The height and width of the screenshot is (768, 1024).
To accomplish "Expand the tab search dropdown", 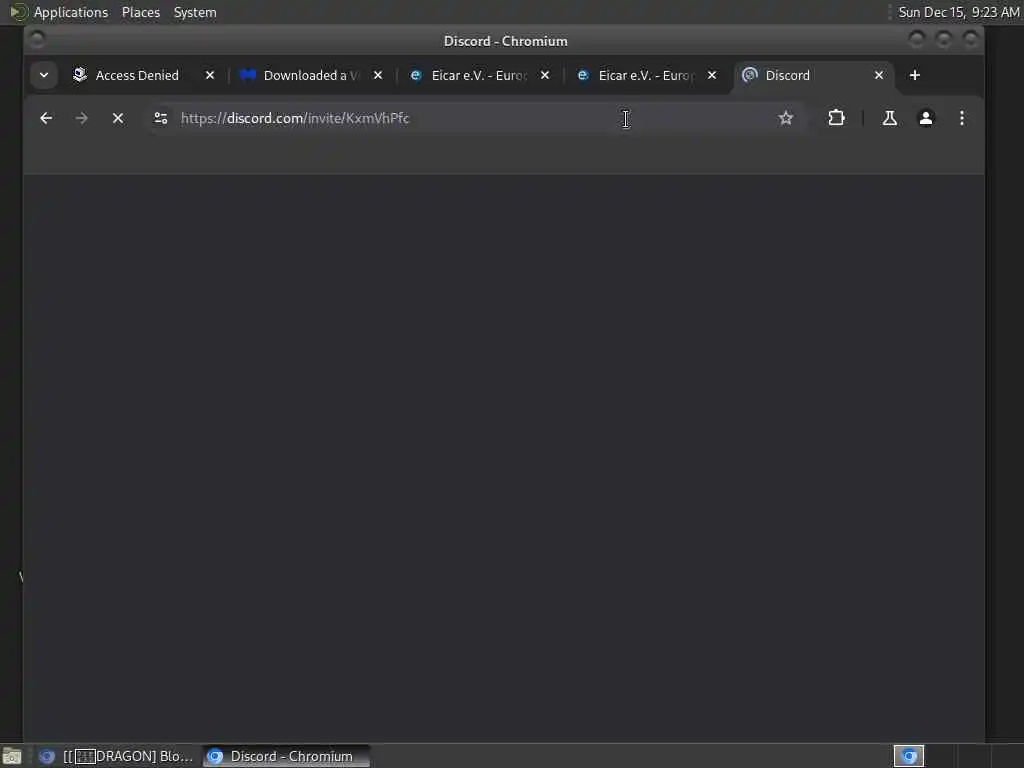I will tap(44, 75).
